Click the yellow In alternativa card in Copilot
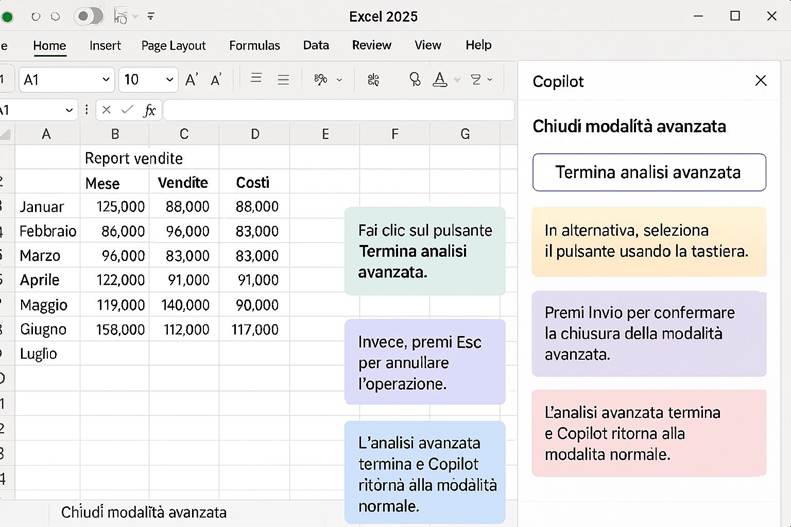Viewport: 791px width, 527px height. click(649, 242)
